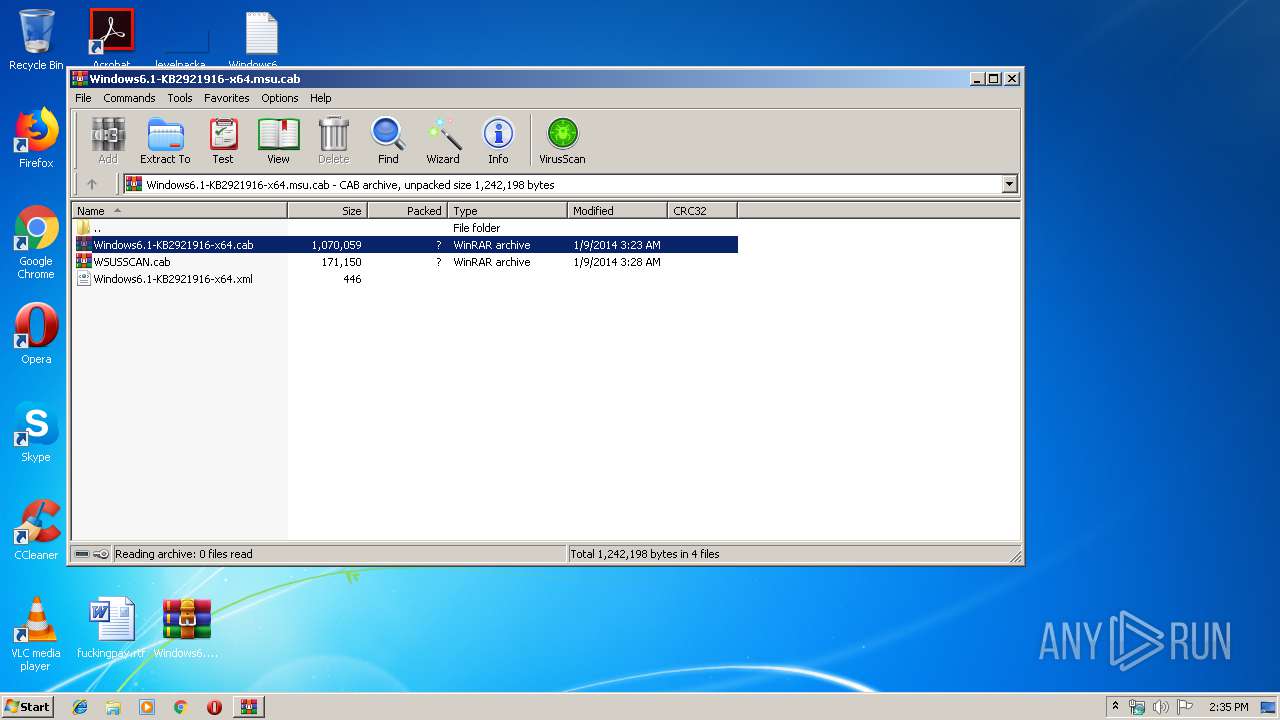
Task: Click the status bar drive/key icon
Action: click(92, 554)
